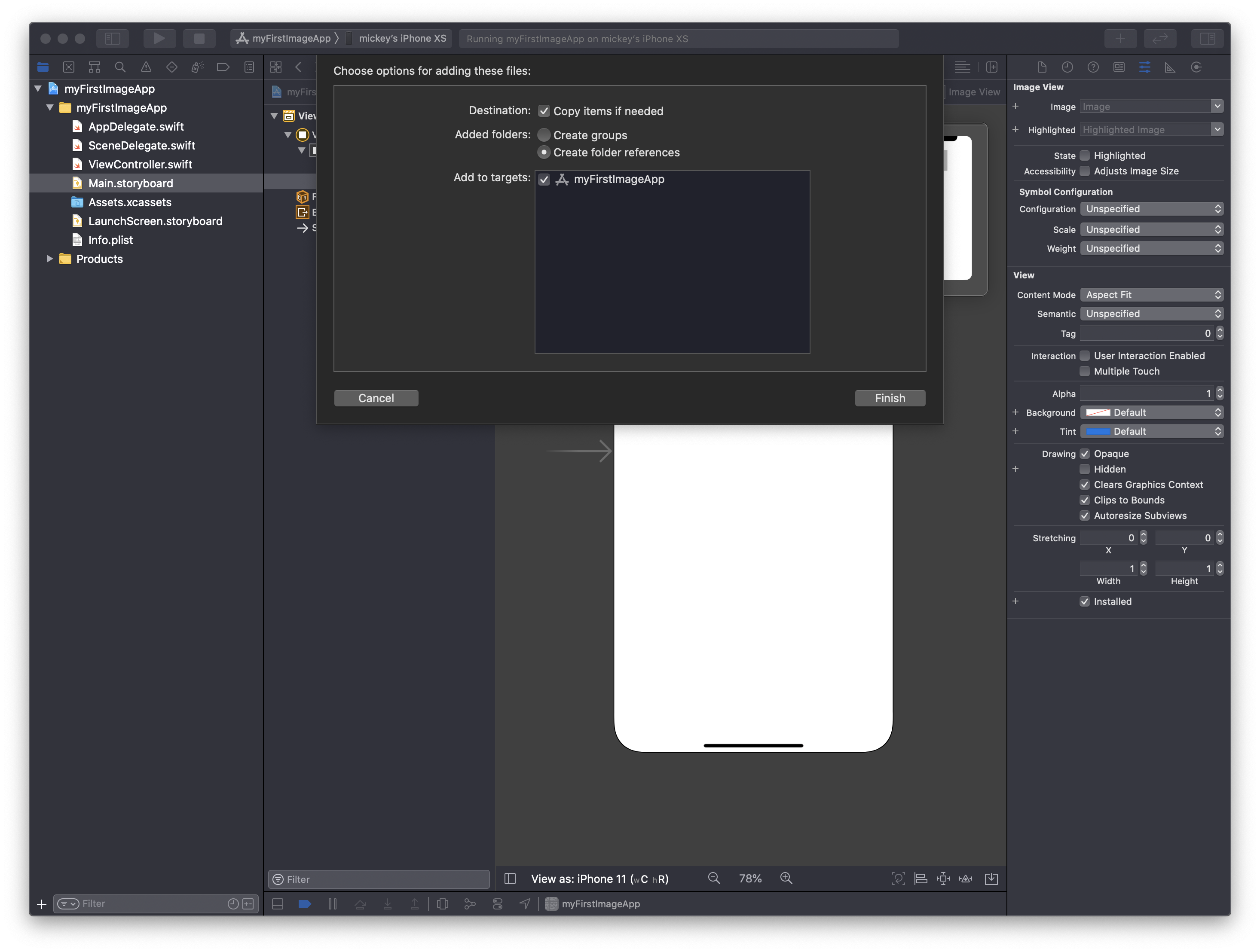Click the Cancel button

point(376,398)
